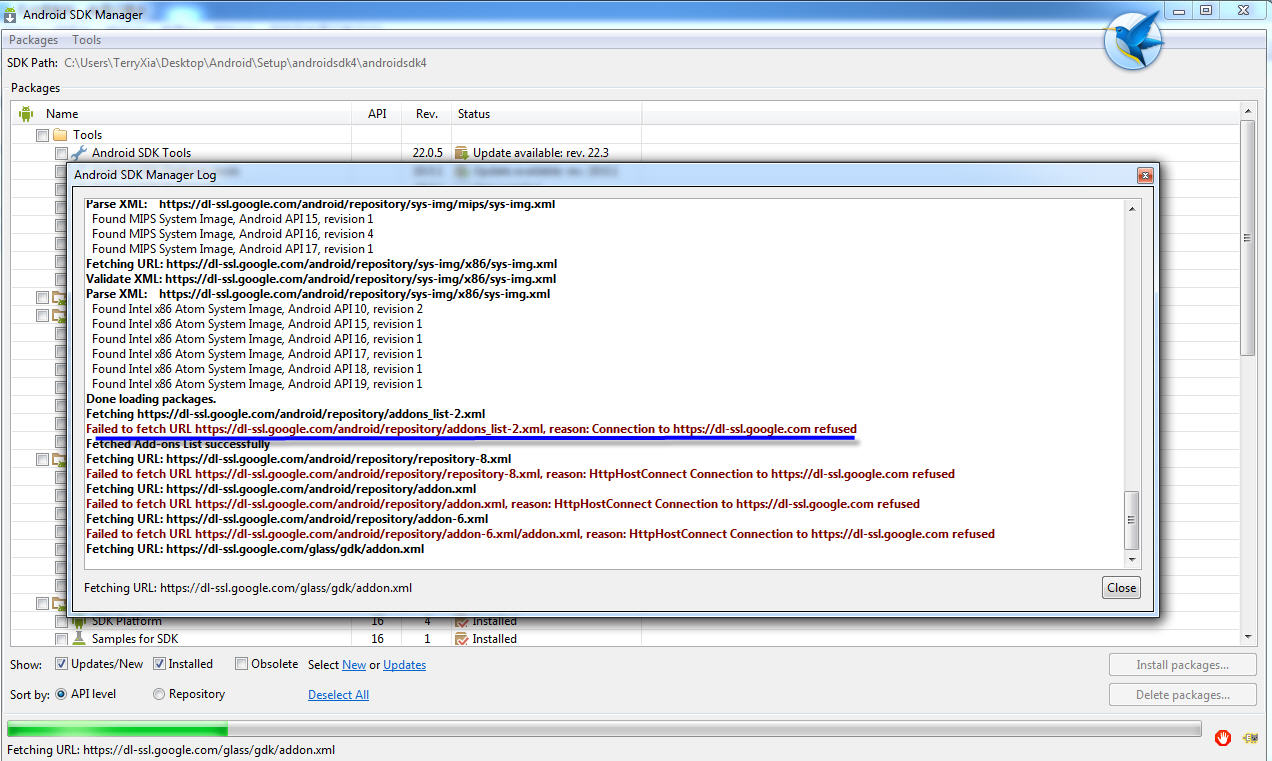Click red log line failing to fetch repository-8.xml
The width and height of the screenshot is (1272, 761).
pyautogui.click(x=520, y=474)
